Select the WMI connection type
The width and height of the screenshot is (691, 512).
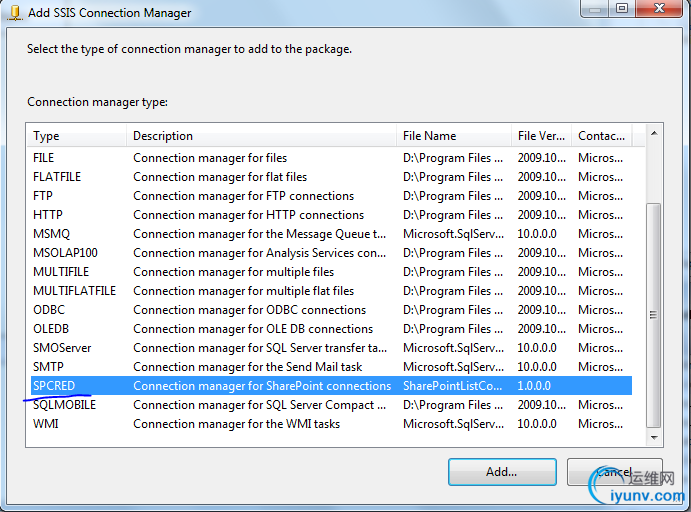46,424
